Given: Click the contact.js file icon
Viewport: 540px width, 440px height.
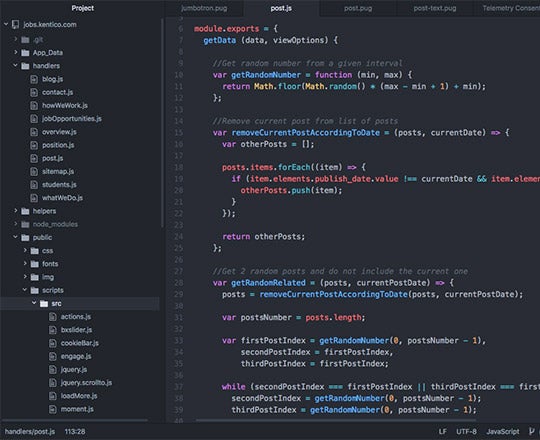Looking at the screenshot, I should pyautogui.click(x=34, y=92).
